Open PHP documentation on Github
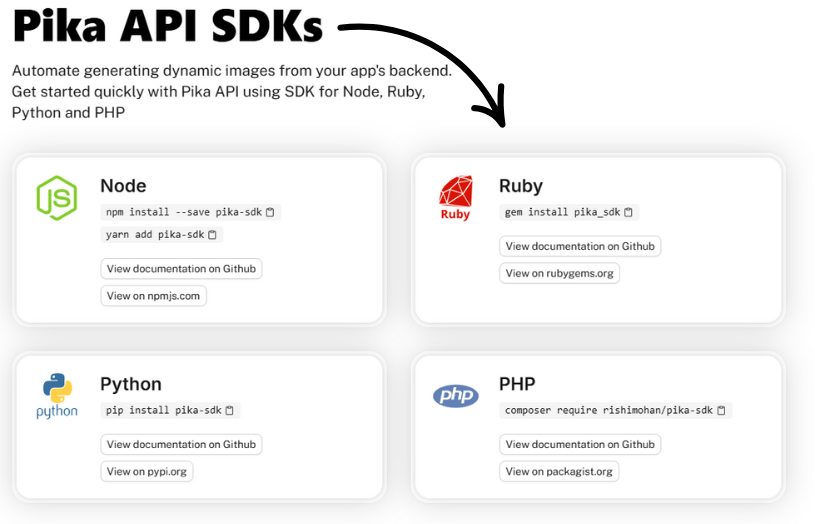The height and width of the screenshot is (524, 815). pyautogui.click(x=580, y=444)
